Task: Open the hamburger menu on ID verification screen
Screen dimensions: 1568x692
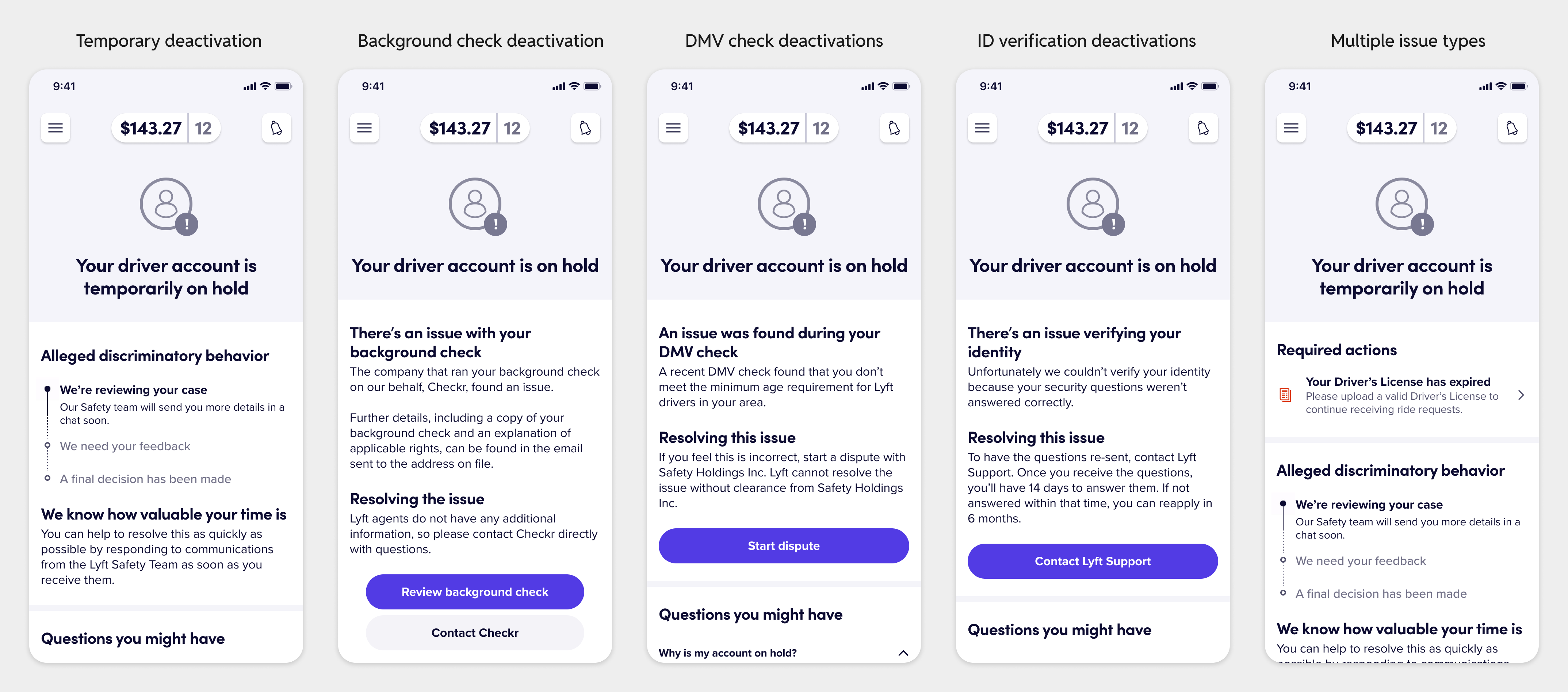Action: pyautogui.click(x=982, y=127)
